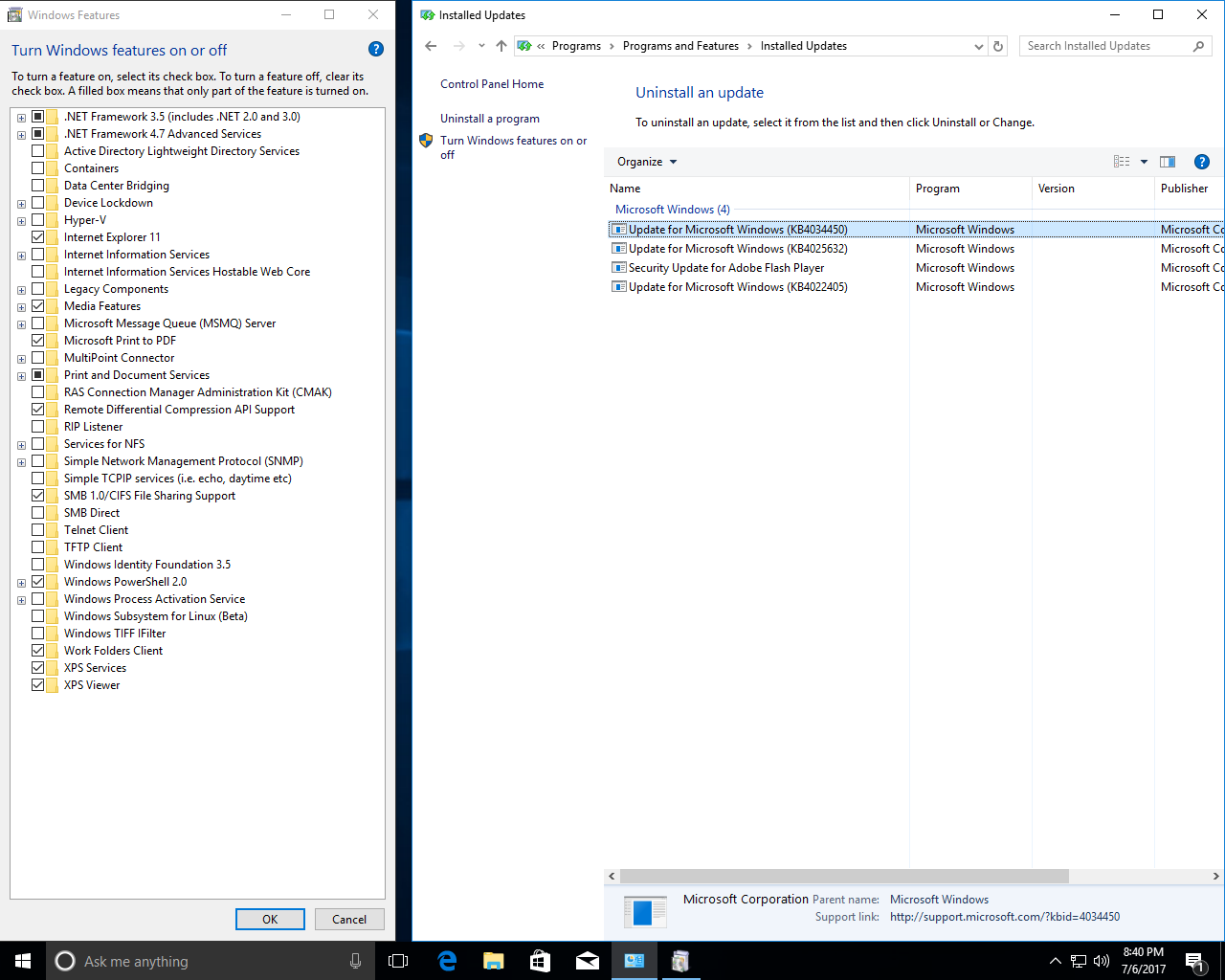Expand the Hyper-V tree node
The width and height of the screenshot is (1225, 980).
21,221
